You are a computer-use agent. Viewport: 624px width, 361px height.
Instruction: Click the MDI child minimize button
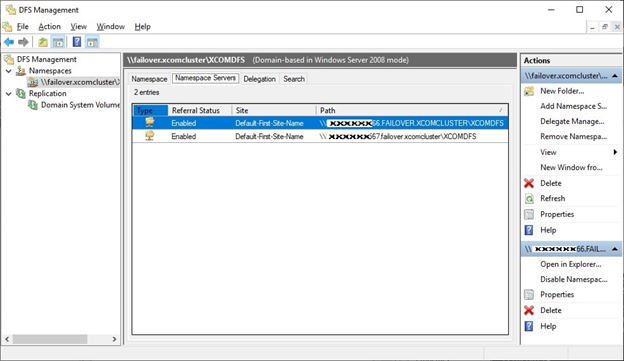point(593,27)
